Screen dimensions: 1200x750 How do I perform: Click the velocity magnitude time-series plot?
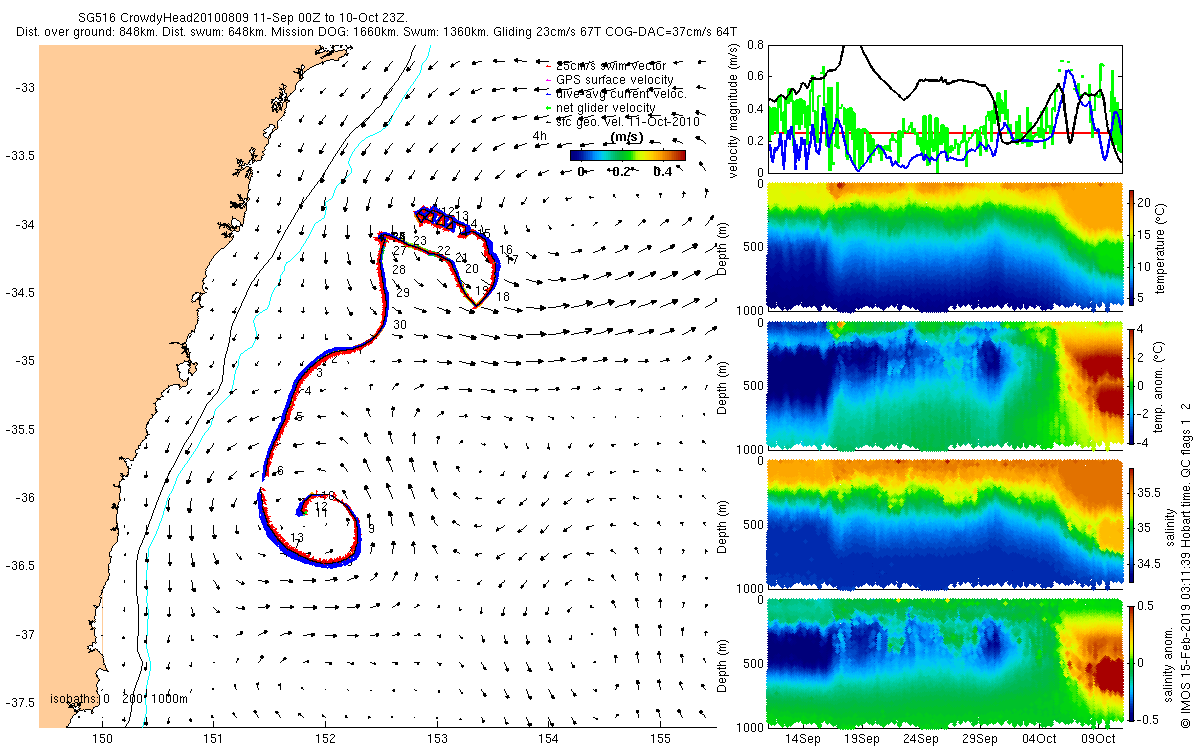[944, 107]
